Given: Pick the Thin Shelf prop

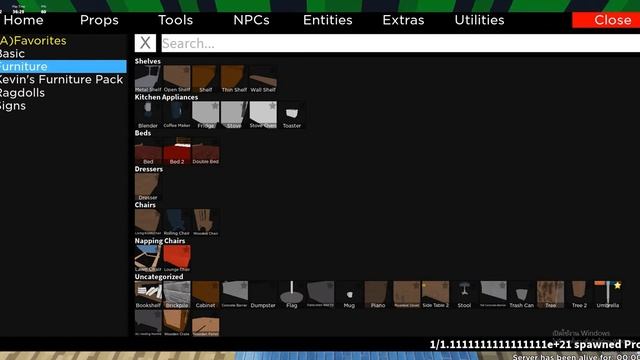Looking at the screenshot, I should 234,79.
